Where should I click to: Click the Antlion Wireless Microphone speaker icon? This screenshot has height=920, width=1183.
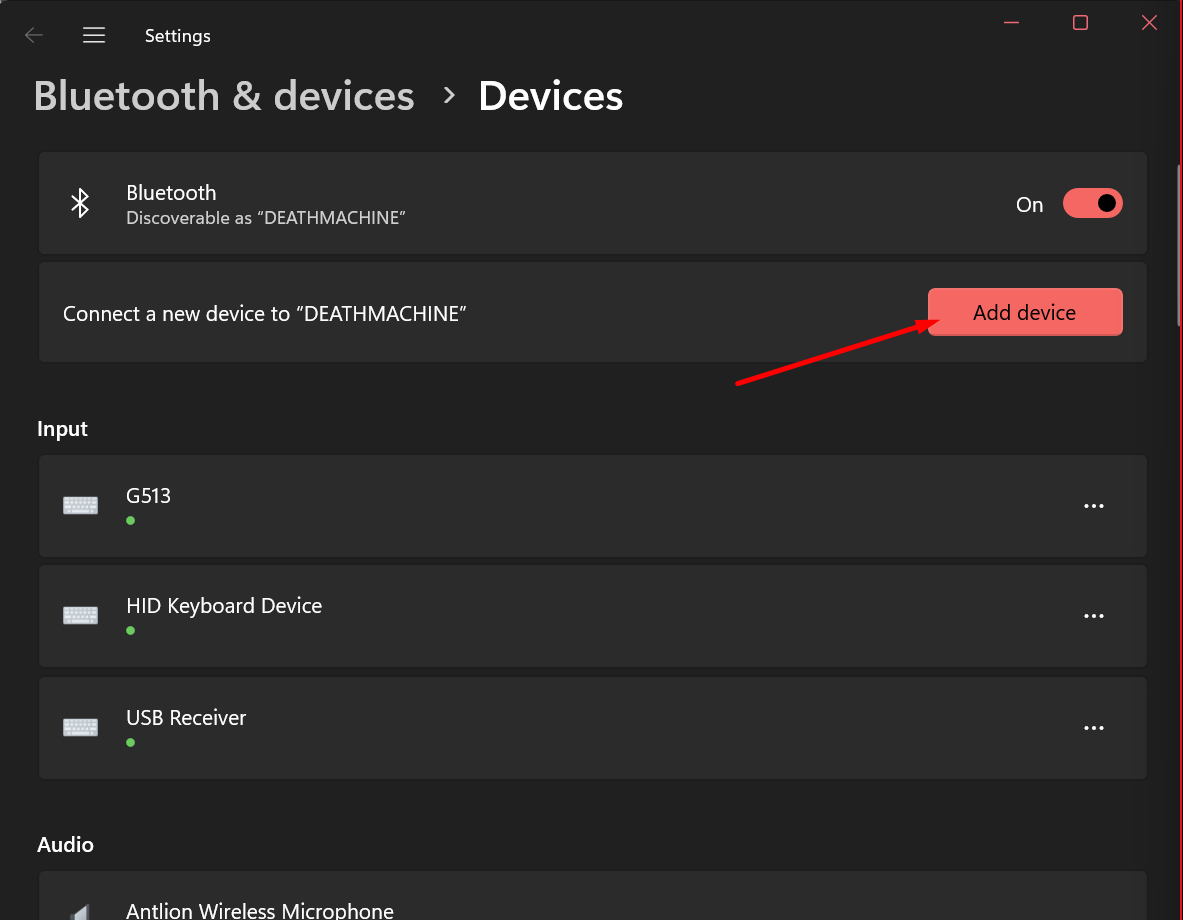(80, 910)
